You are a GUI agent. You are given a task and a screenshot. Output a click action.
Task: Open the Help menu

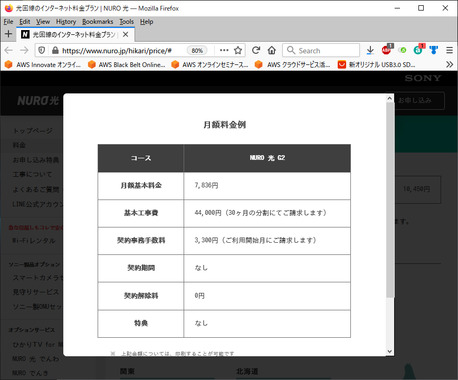tap(146, 22)
